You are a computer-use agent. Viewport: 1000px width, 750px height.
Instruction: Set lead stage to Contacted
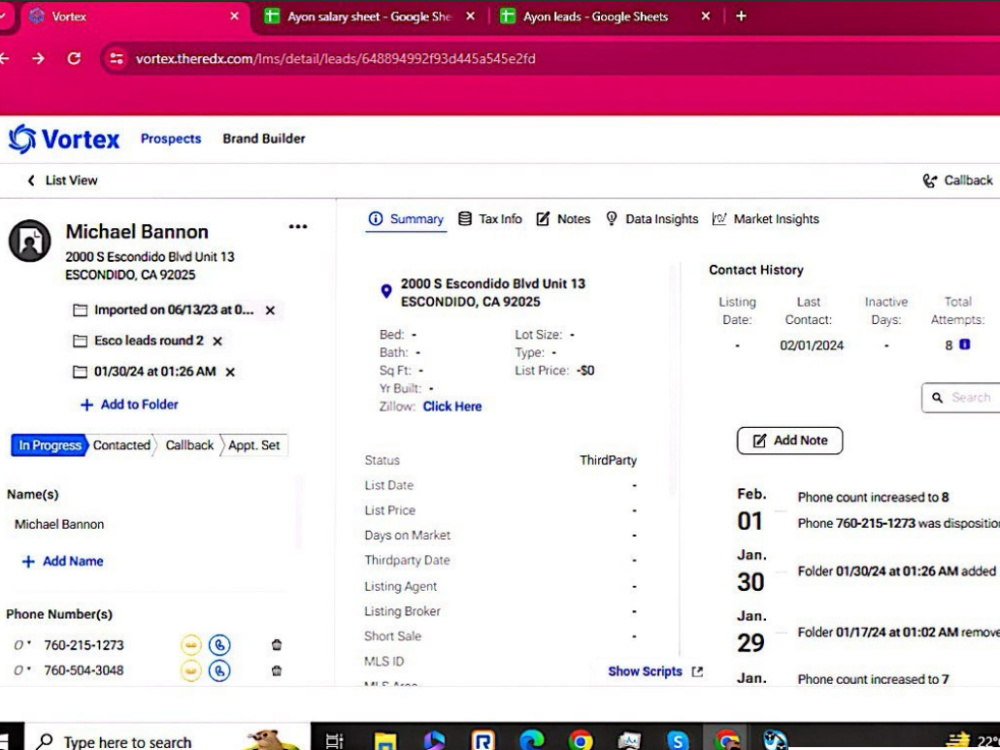tap(121, 445)
